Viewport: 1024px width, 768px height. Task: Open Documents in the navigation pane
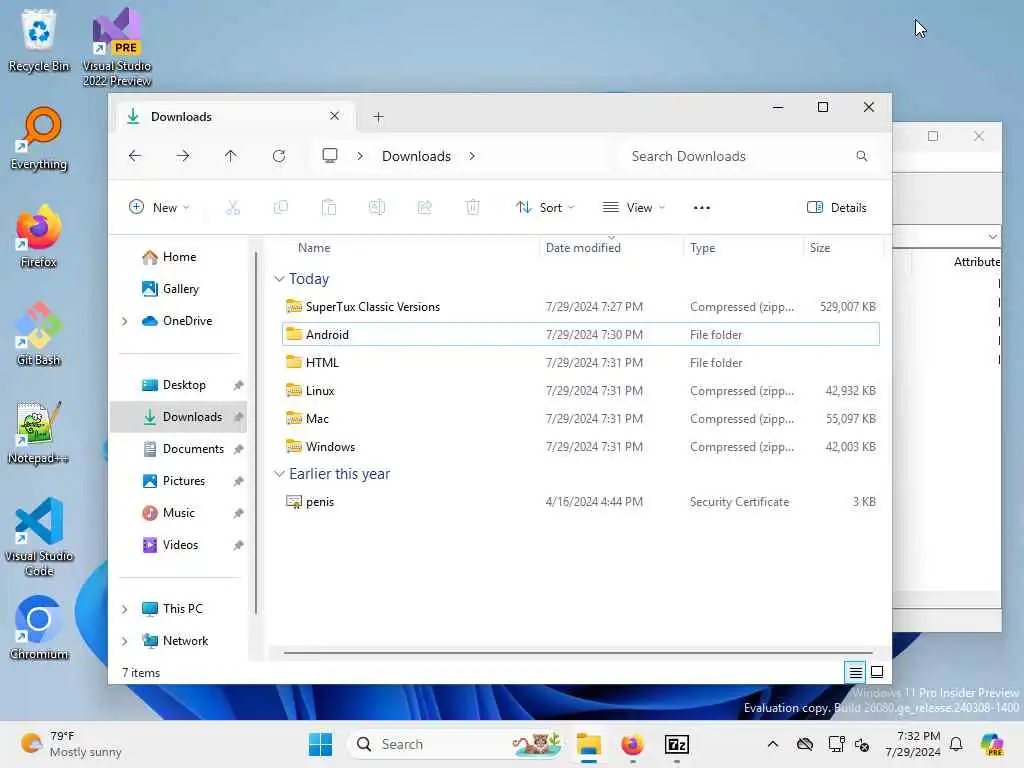tap(178, 449)
